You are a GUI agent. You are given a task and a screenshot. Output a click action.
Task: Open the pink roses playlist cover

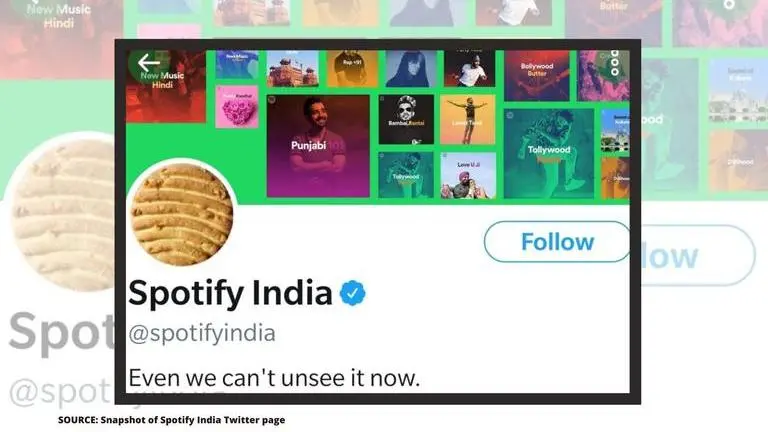coord(236,104)
